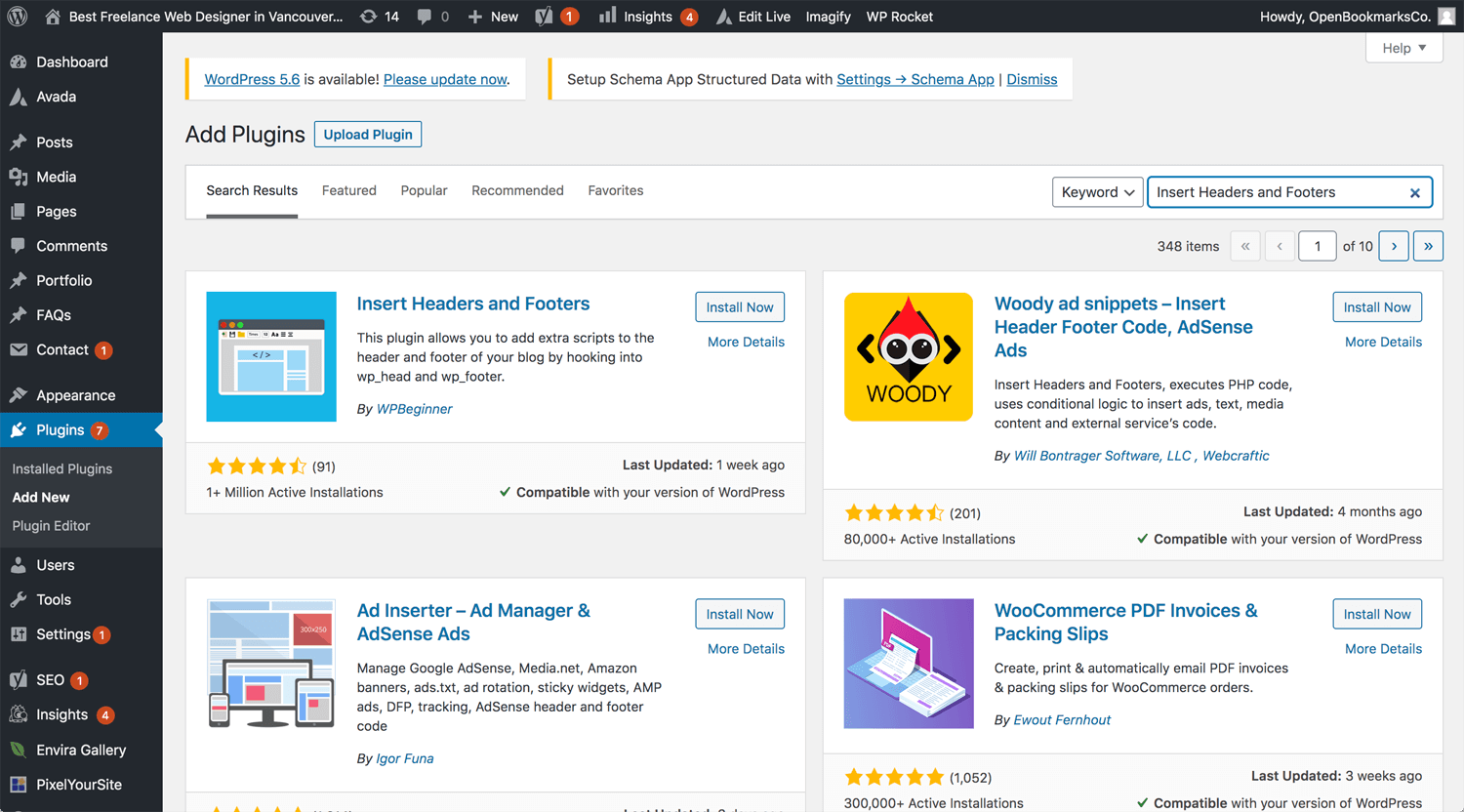Click the current page number field

1318,246
